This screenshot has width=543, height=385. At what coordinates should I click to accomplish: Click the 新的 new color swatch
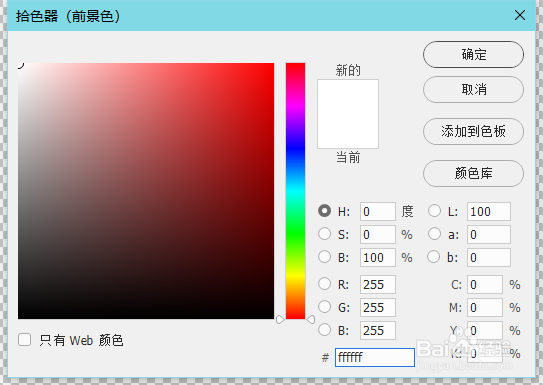click(x=348, y=97)
